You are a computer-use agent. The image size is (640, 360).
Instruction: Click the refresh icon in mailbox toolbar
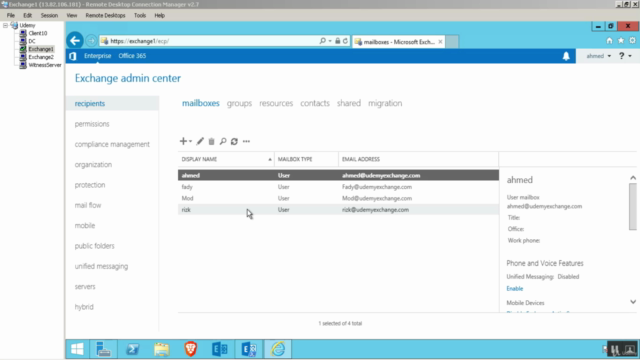pyautogui.click(x=234, y=141)
